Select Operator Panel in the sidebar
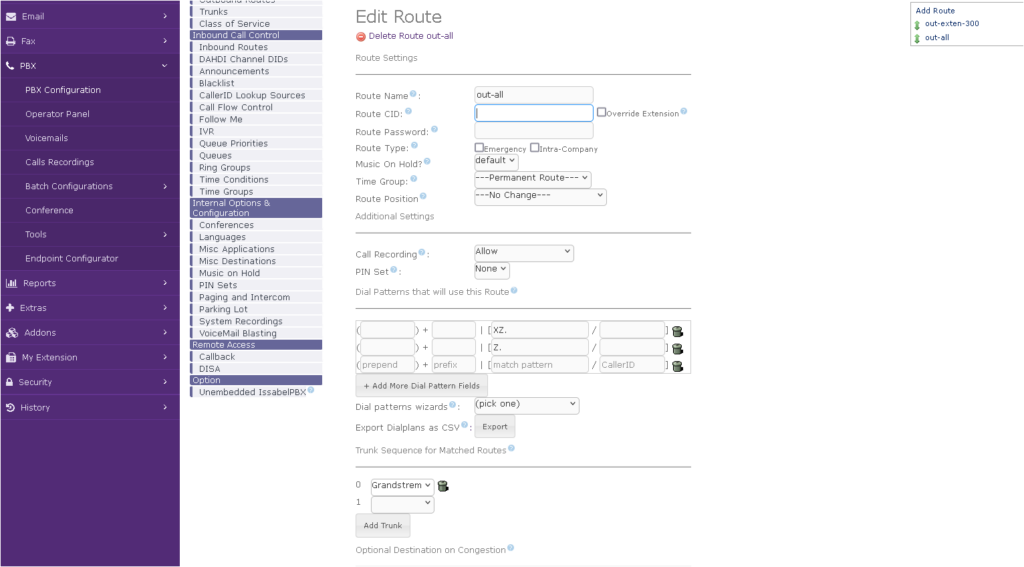This screenshot has width=1024, height=567. pyautogui.click(x=57, y=114)
